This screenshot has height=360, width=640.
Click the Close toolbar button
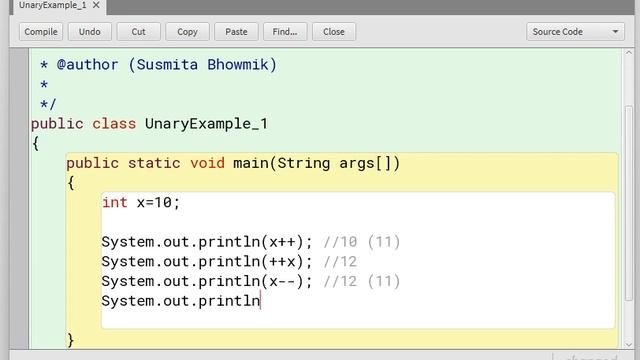[334, 32]
